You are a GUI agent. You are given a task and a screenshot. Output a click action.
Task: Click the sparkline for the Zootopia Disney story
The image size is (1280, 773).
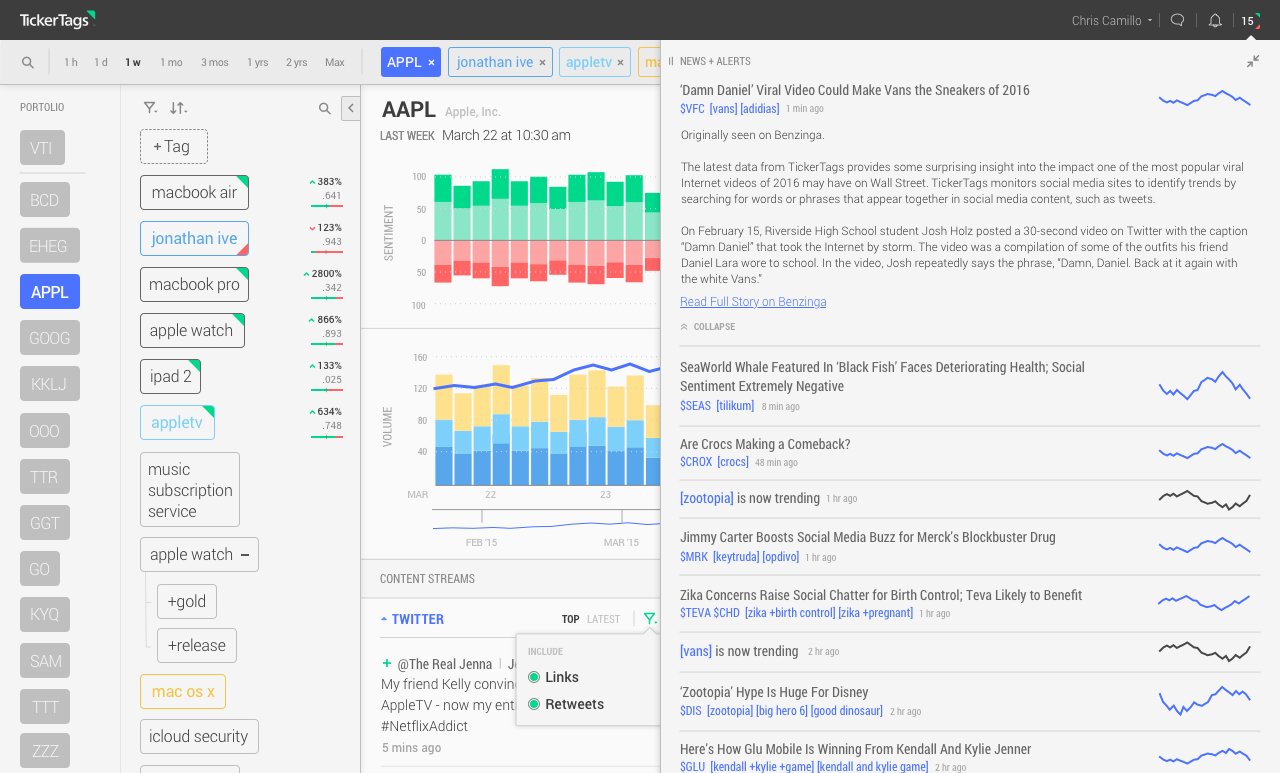click(1204, 700)
